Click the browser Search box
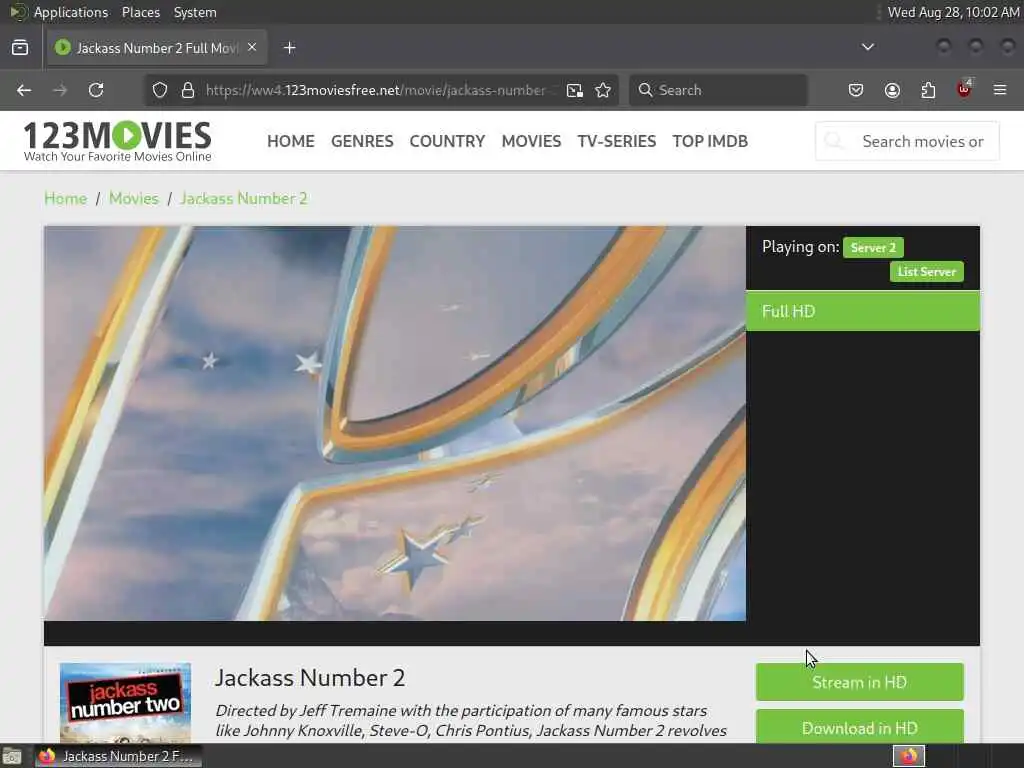This screenshot has height=768, width=1024. click(x=718, y=90)
